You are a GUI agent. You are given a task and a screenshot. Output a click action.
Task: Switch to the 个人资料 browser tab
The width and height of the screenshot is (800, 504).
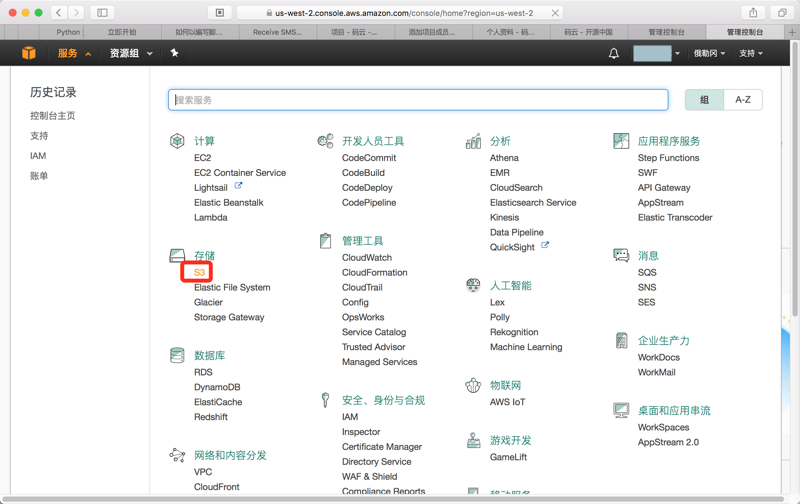tap(510, 32)
